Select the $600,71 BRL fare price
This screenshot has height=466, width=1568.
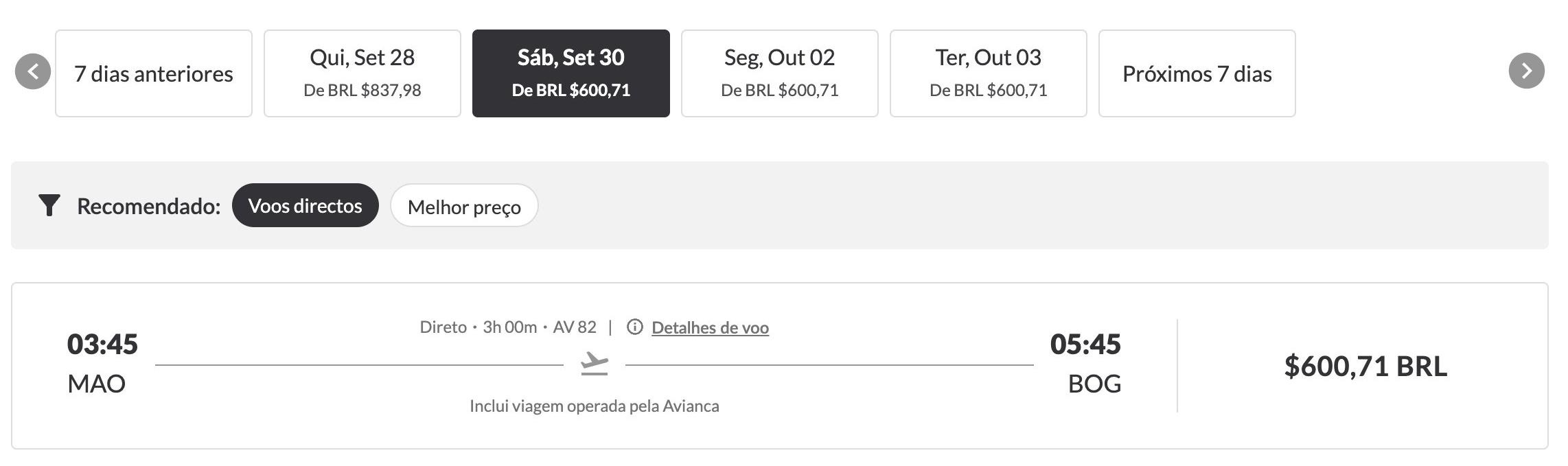(1365, 366)
